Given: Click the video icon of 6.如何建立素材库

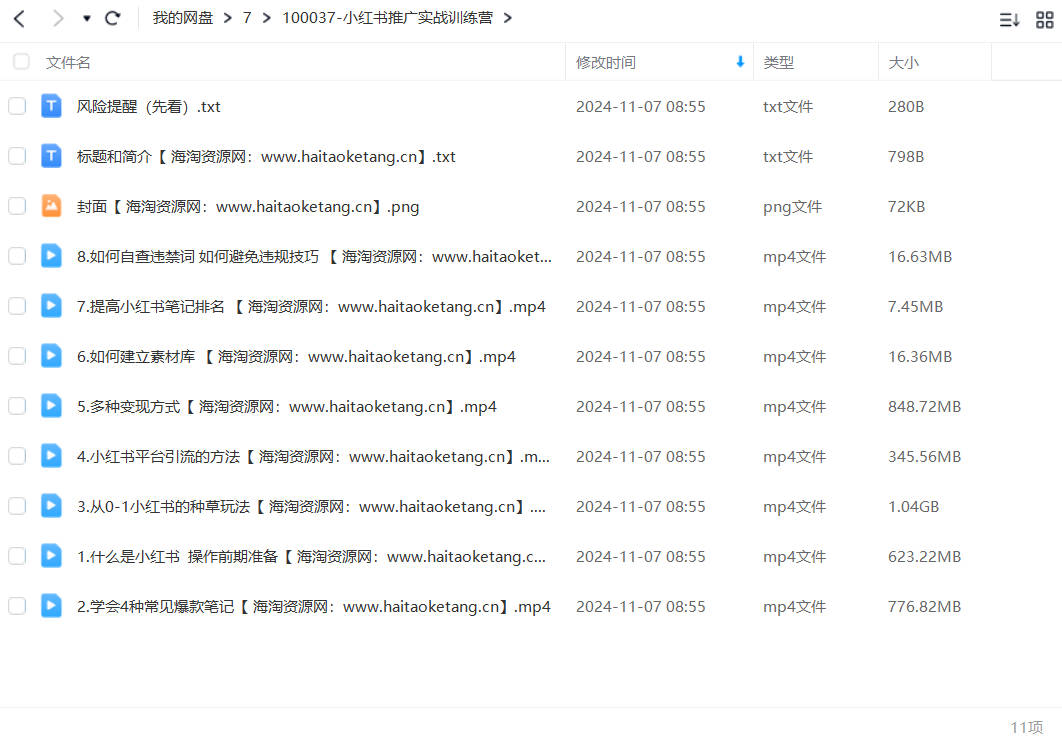Looking at the screenshot, I should [51, 356].
